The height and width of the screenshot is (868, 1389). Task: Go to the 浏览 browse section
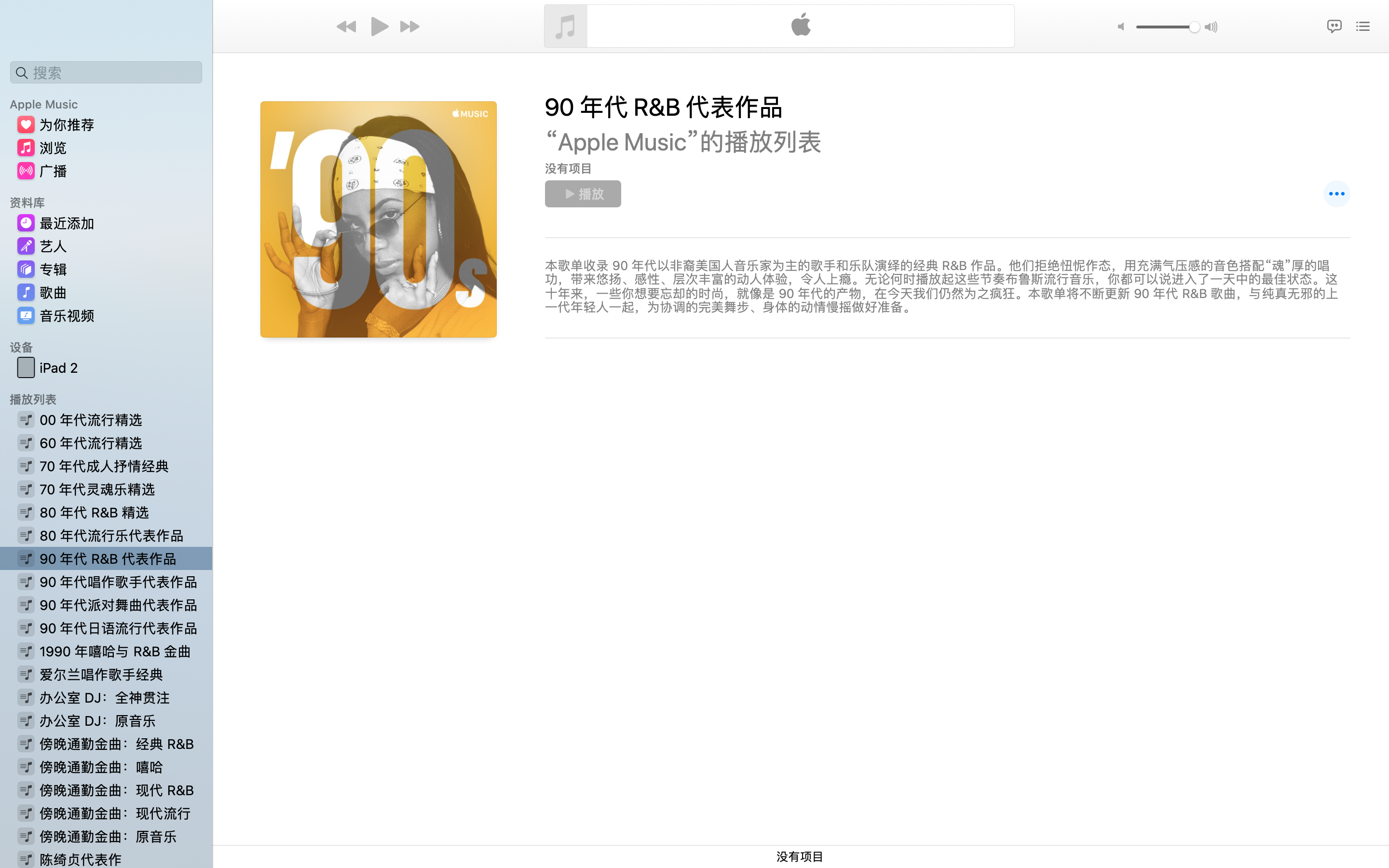(x=53, y=148)
